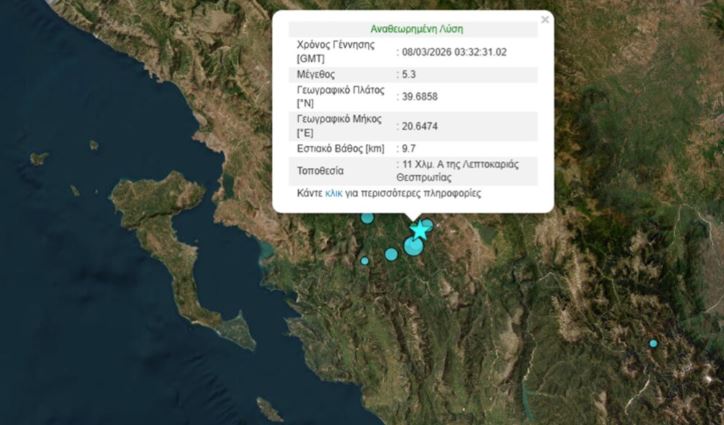Click the smallest, westernmost circle marker in the cluster

pos(365,261)
